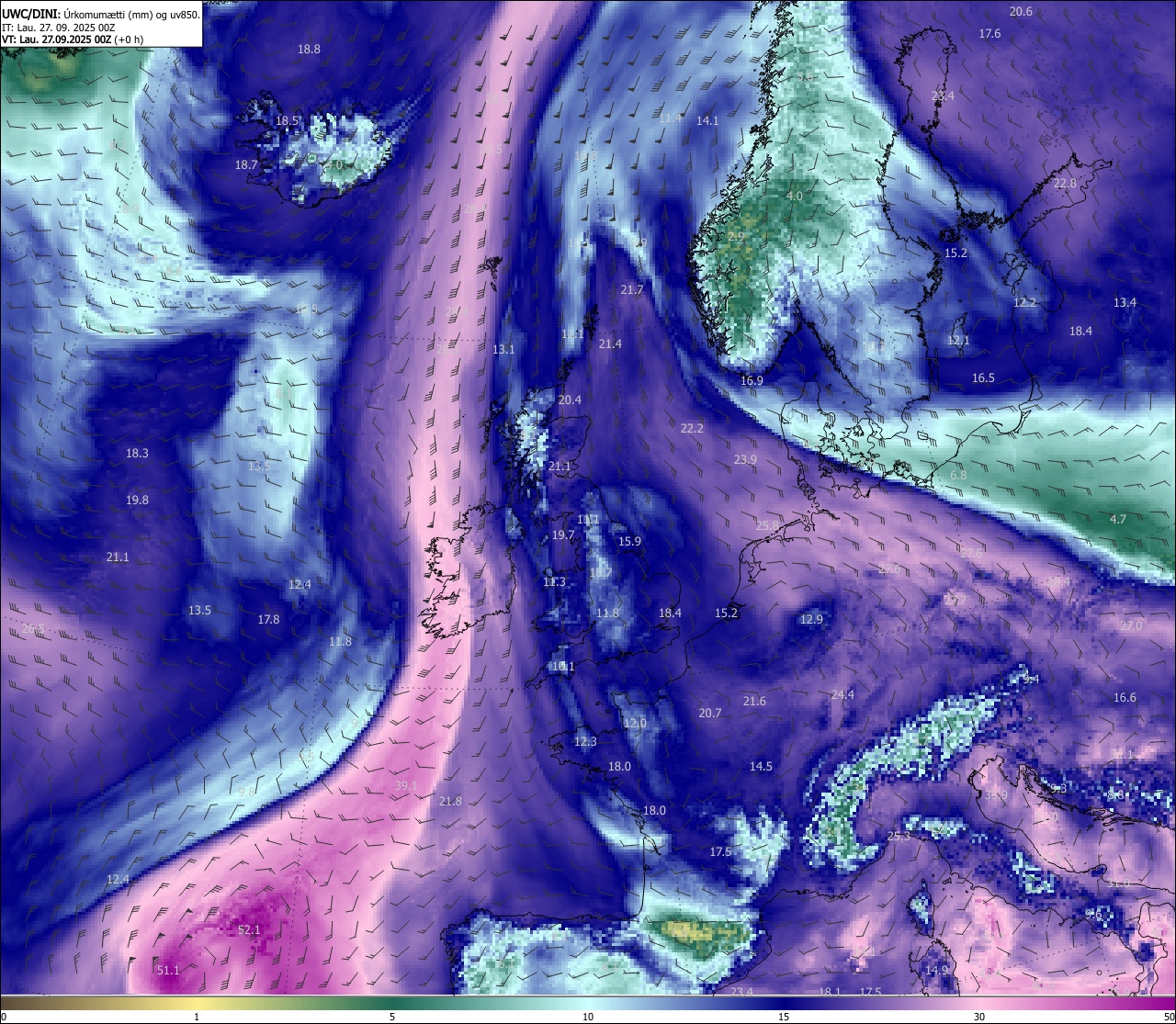Viewport: 1176px width, 1024px height.
Task: Click the 17.6 value label
Action: click(989, 34)
